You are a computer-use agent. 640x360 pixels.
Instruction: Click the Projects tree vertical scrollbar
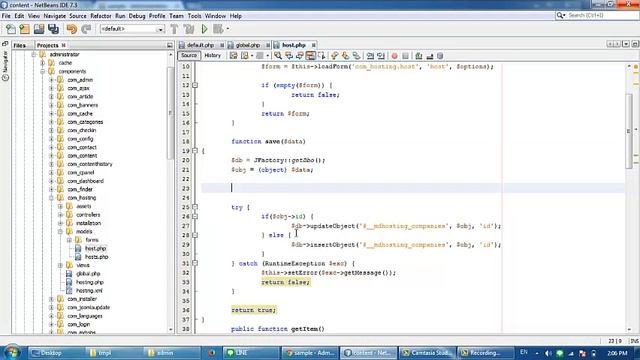(x=170, y=113)
